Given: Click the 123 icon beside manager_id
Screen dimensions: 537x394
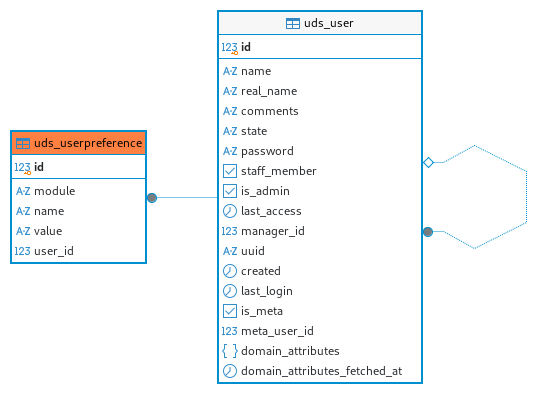Looking at the screenshot, I should pos(229,231).
